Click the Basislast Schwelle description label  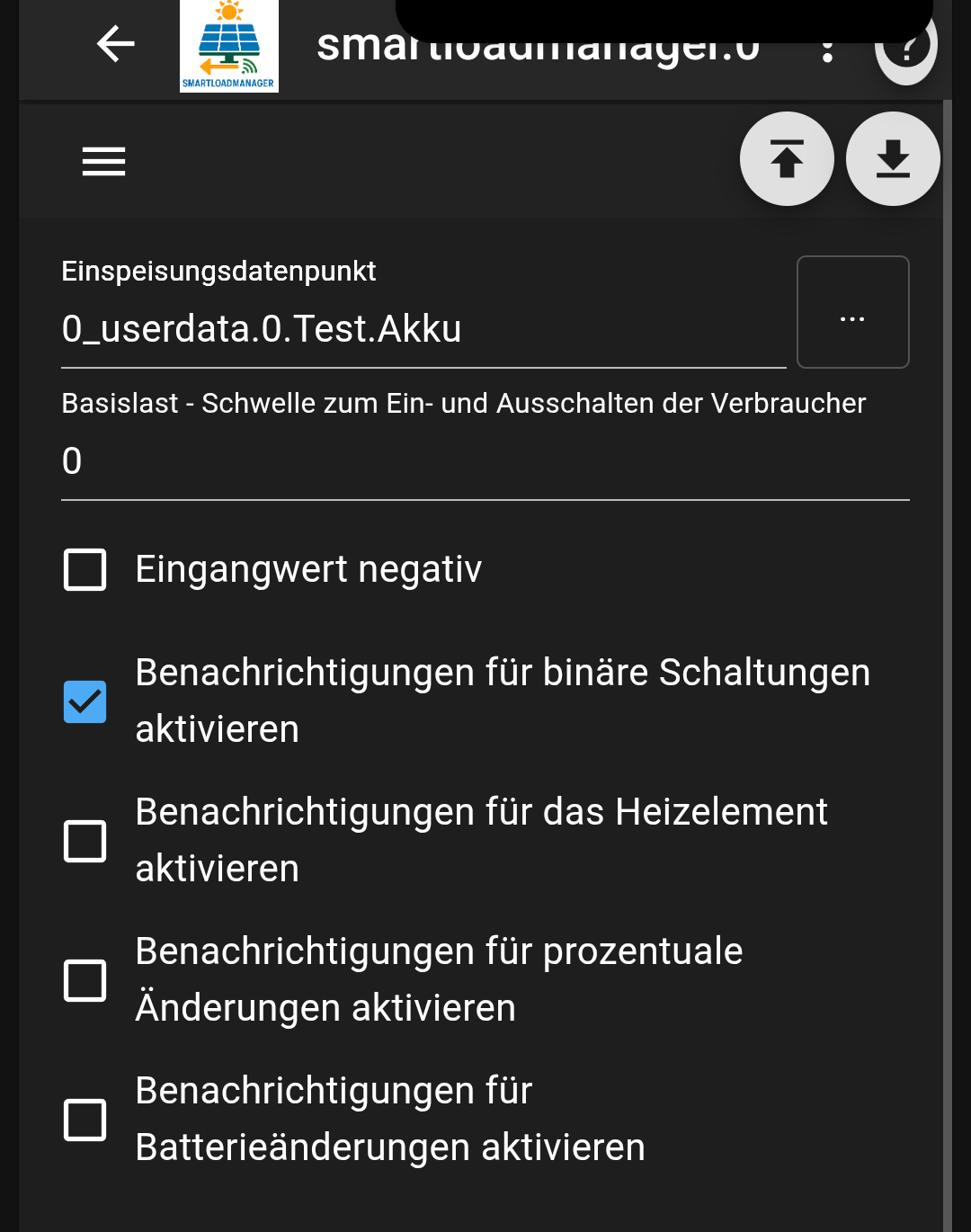pyautogui.click(x=463, y=404)
